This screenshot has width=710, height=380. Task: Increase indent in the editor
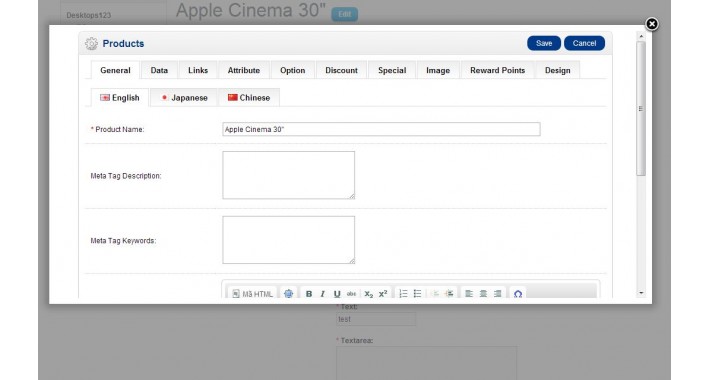point(449,293)
